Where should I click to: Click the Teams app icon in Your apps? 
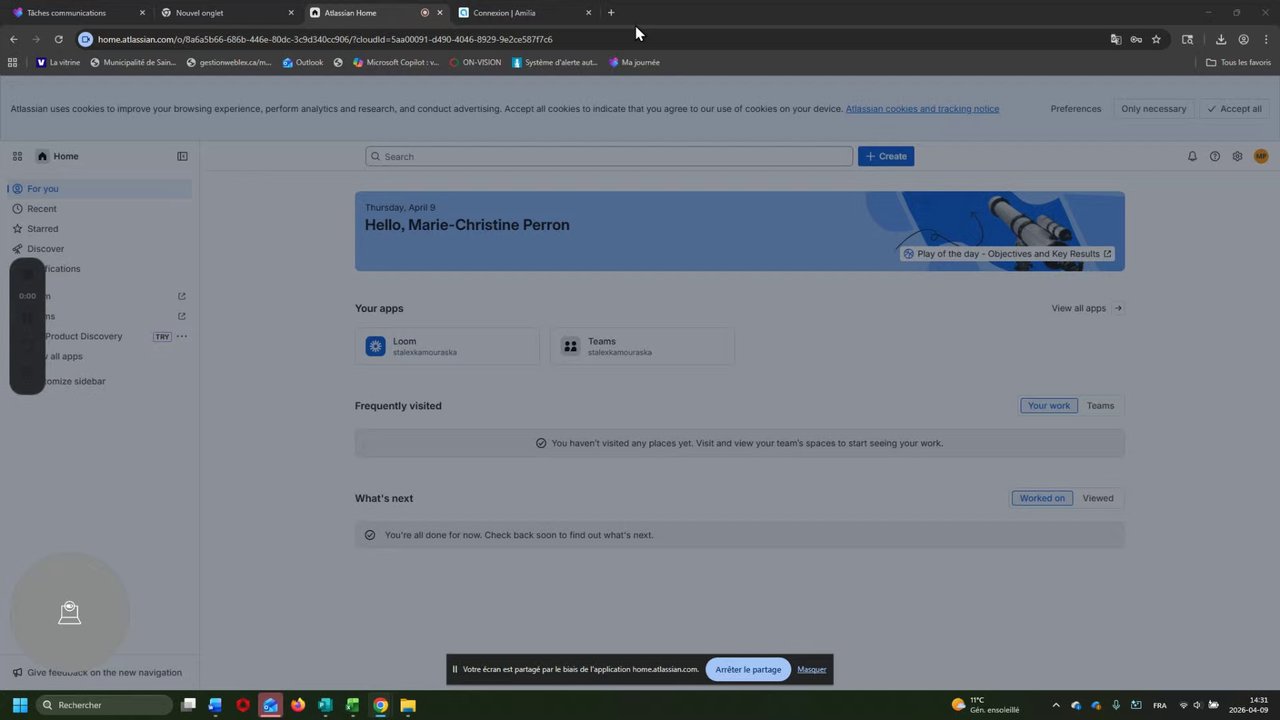(570, 346)
